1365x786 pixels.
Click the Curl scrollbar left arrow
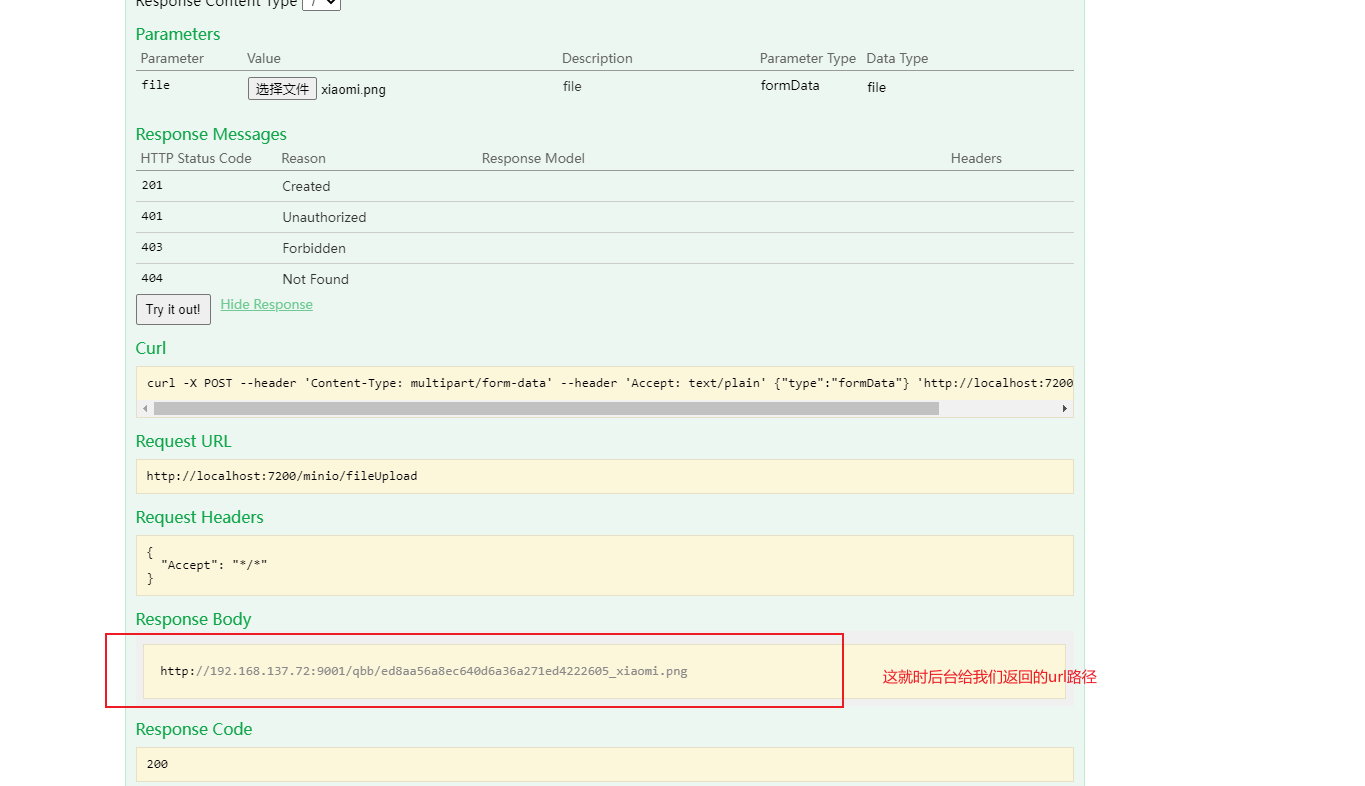coord(144,408)
